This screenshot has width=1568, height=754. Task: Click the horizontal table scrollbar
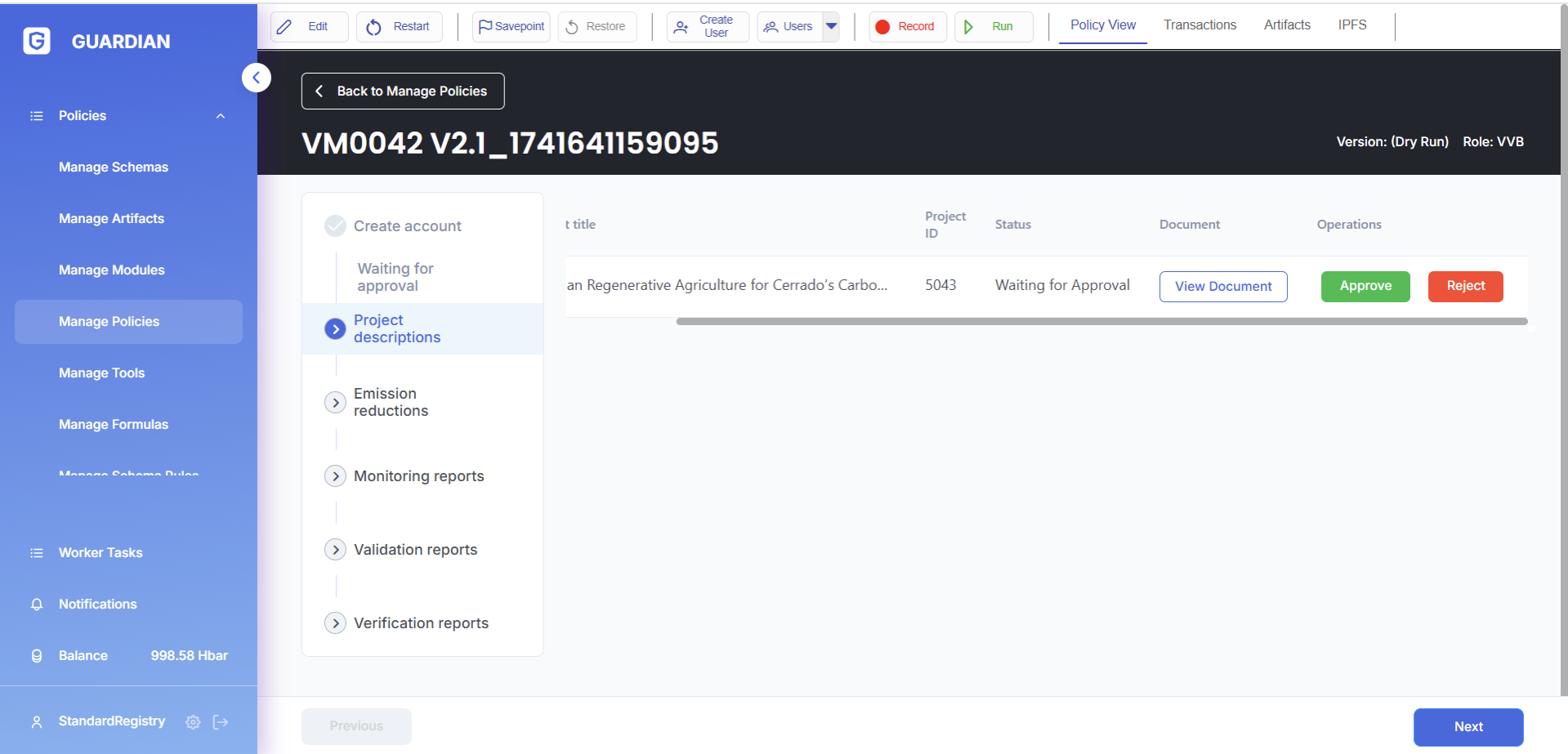[x=1101, y=322]
